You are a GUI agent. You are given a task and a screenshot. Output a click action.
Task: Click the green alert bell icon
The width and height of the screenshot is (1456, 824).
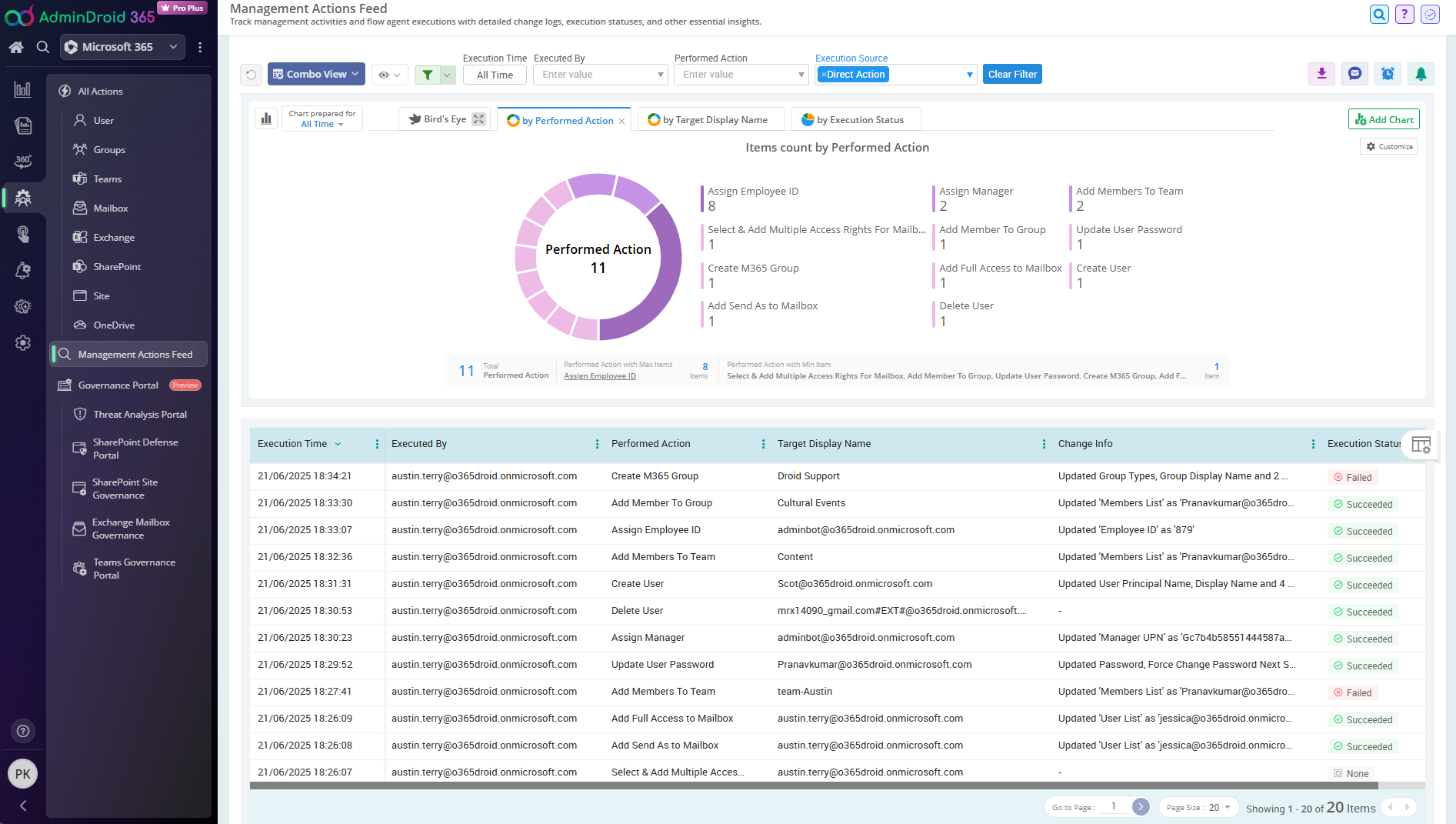[1421, 74]
